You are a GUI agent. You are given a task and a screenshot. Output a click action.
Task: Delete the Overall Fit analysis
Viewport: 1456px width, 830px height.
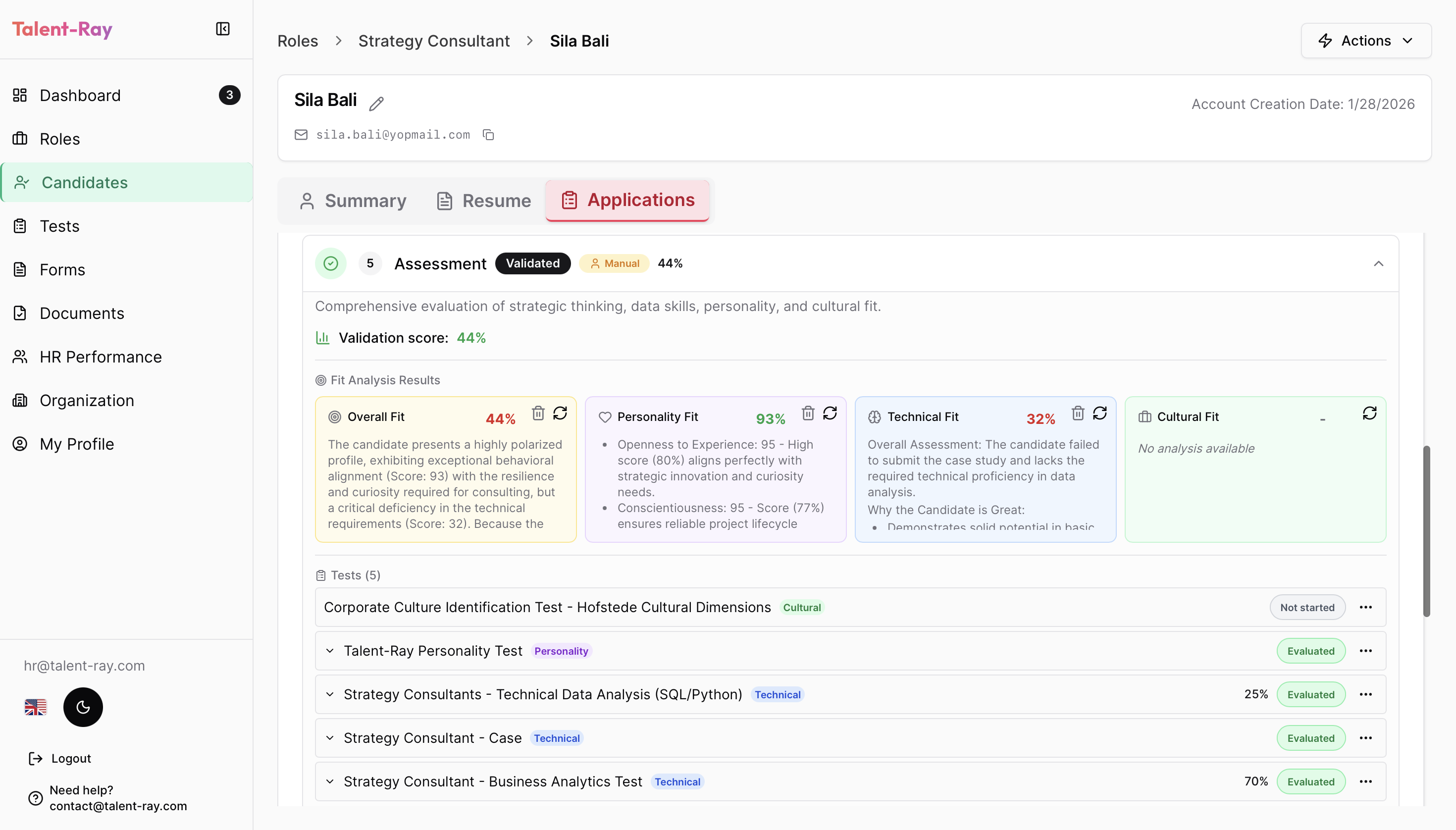[538, 413]
